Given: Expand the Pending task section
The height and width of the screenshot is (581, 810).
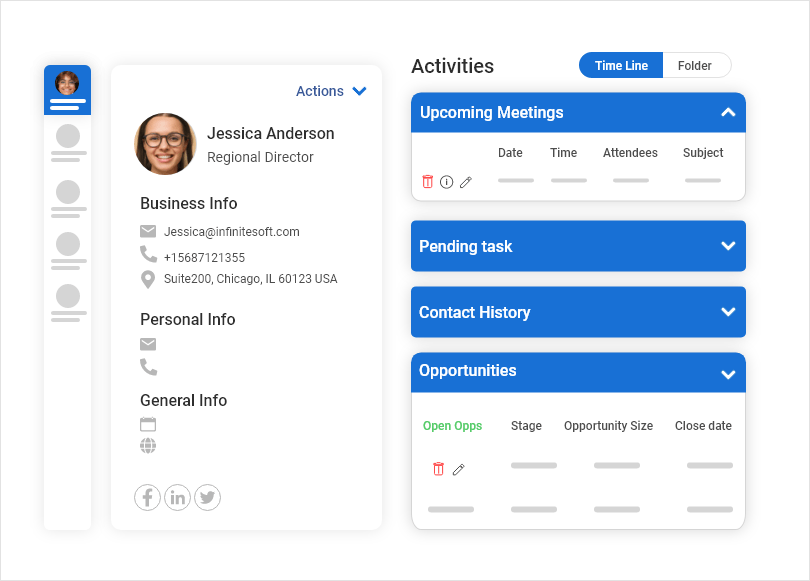Looking at the screenshot, I should (x=728, y=246).
